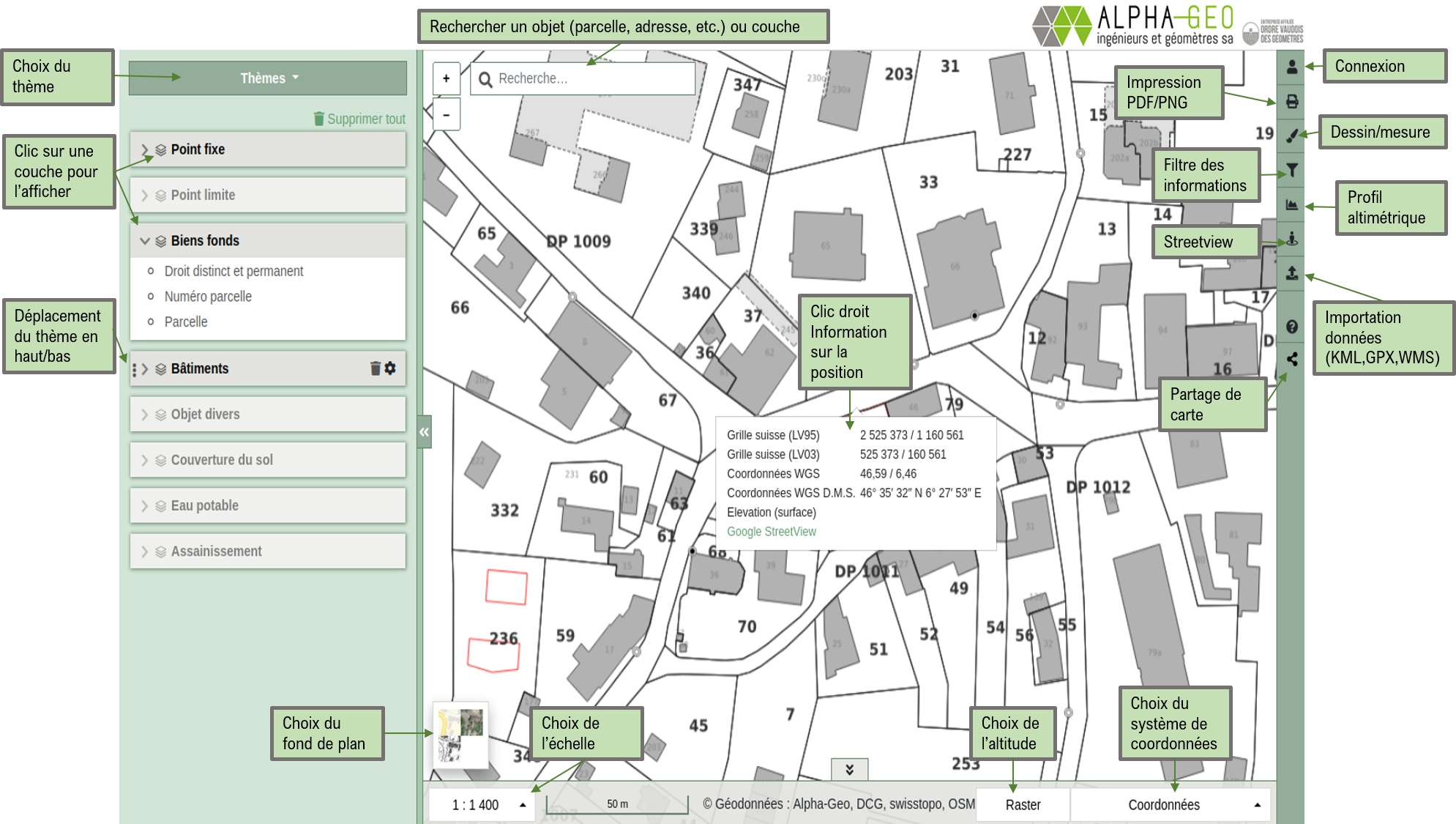The height and width of the screenshot is (824, 1456).
Task: Open the print PDF/PNG tool
Action: pyautogui.click(x=1292, y=102)
